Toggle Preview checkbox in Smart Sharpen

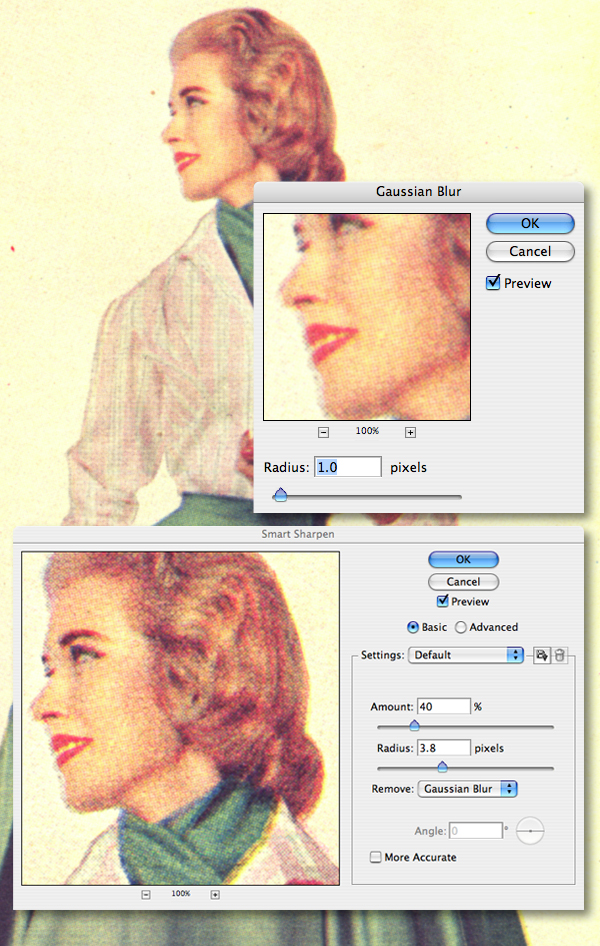coord(443,601)
